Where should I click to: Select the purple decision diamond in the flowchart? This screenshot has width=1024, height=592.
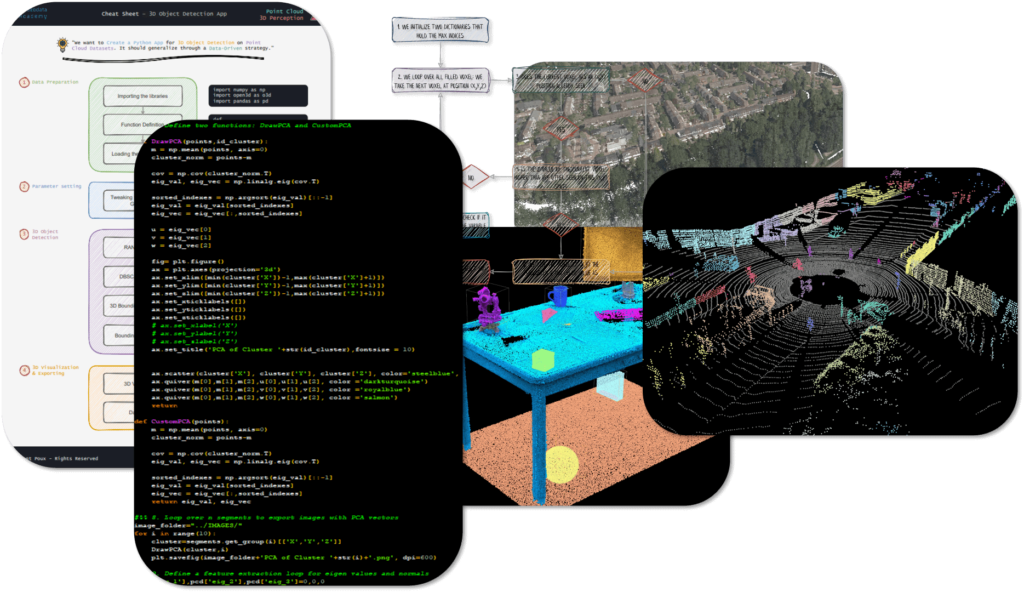click(x=439, y=81)
